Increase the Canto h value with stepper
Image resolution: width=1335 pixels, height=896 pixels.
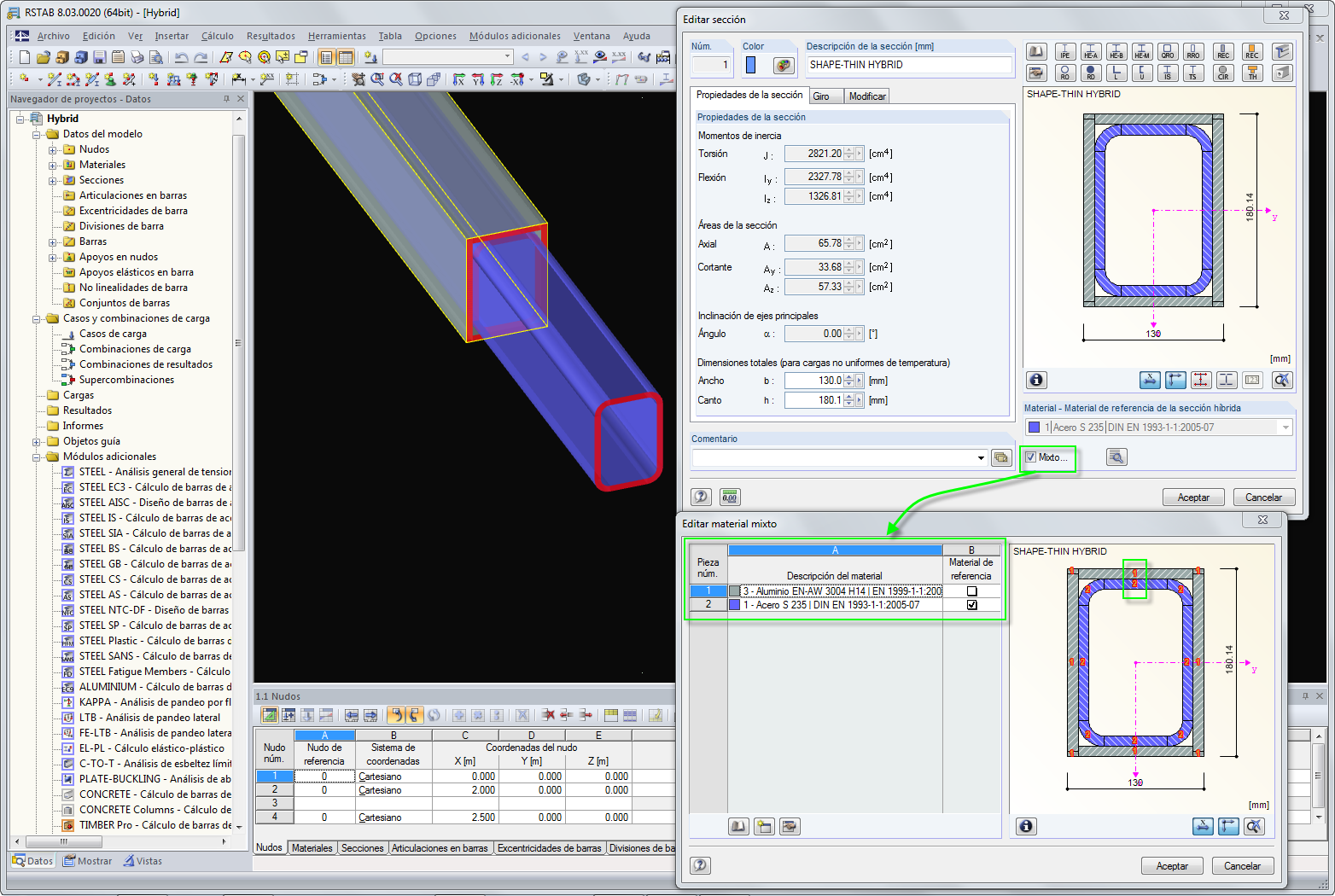click(x=848, y=397)
